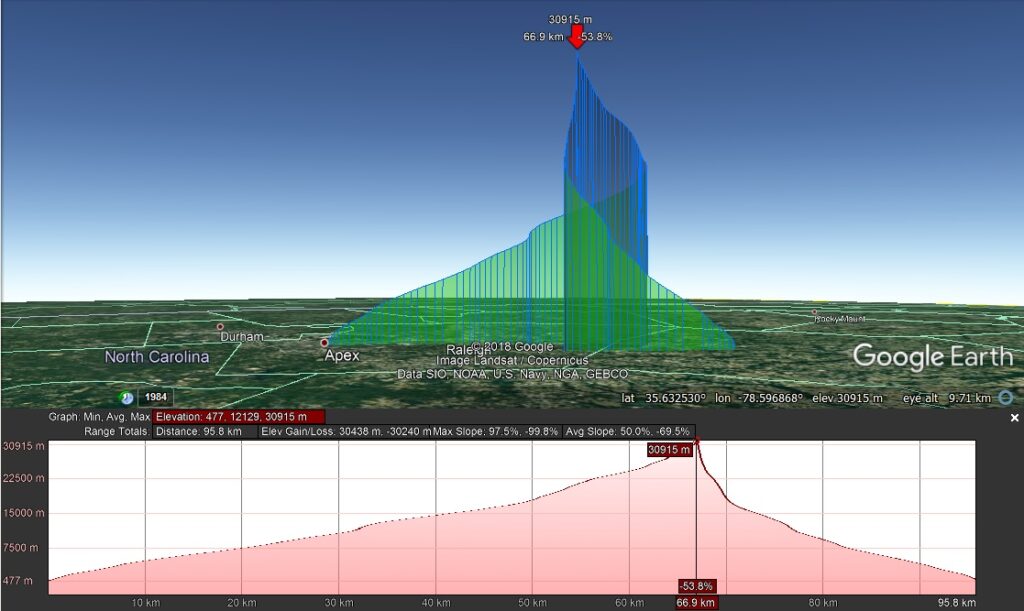Viewport: 1024px width, 611px height.
Task: Close the elevation profile panel
Action: [1014, 418]
